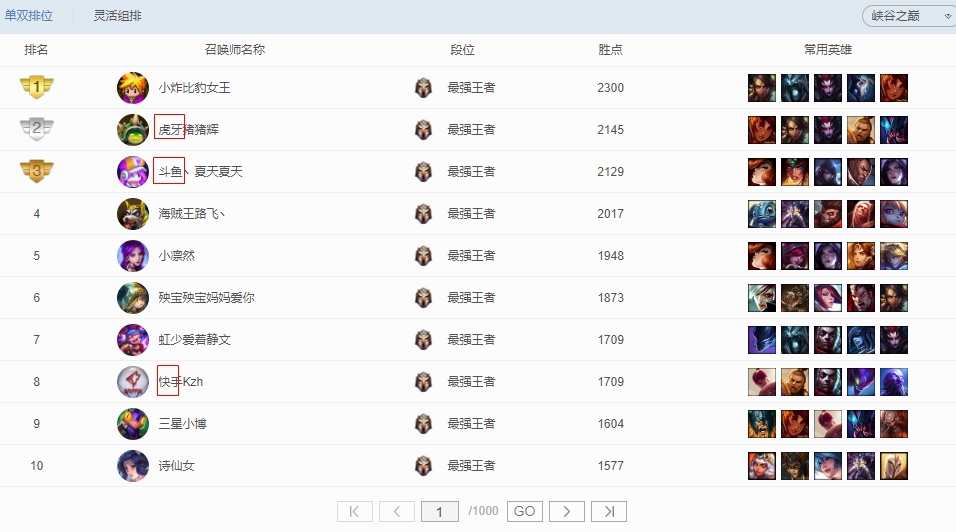
Task: Jump to the last page
Action: [609, 511]
